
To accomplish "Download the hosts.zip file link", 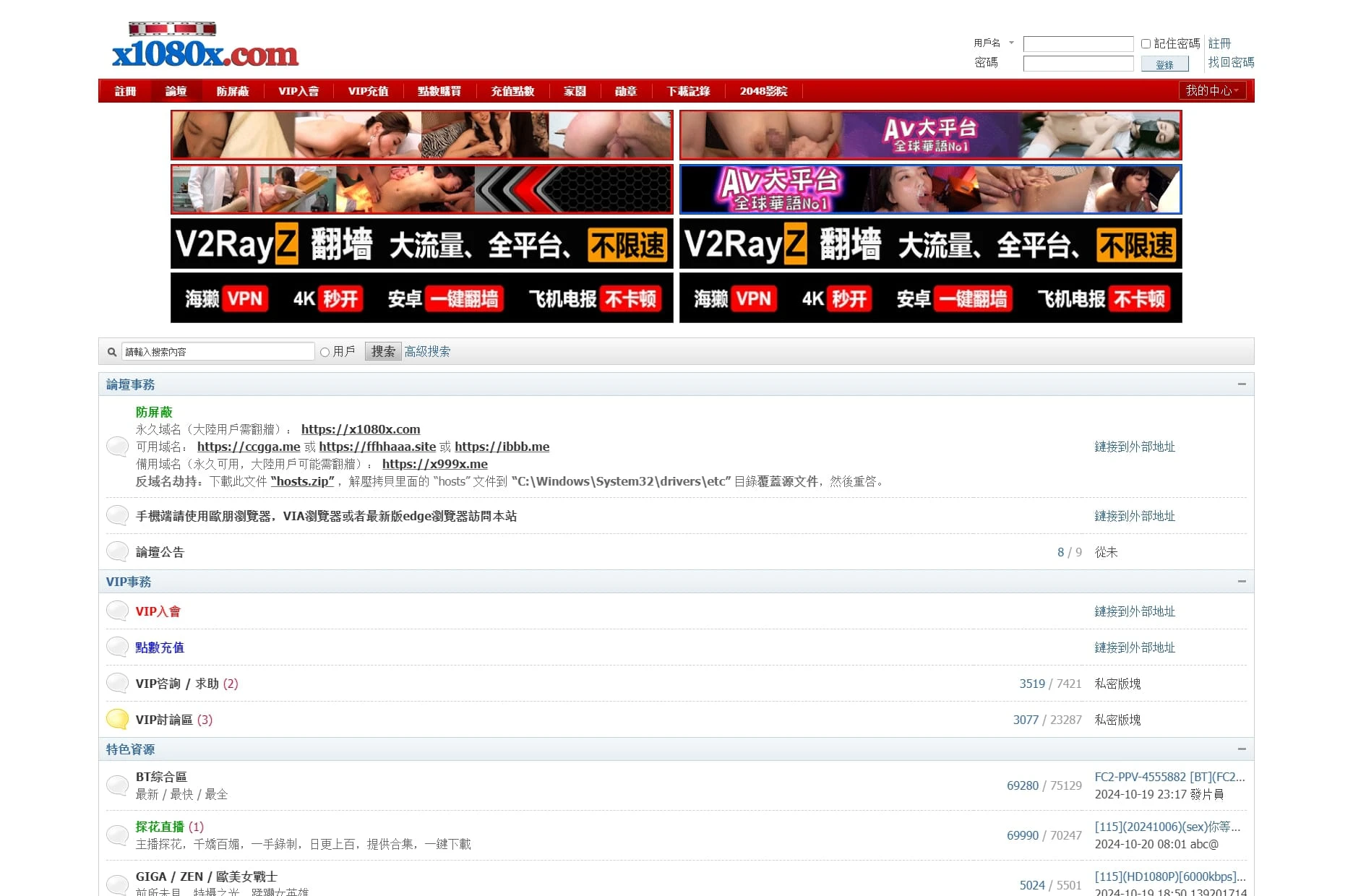I will (x=303, y=481).
